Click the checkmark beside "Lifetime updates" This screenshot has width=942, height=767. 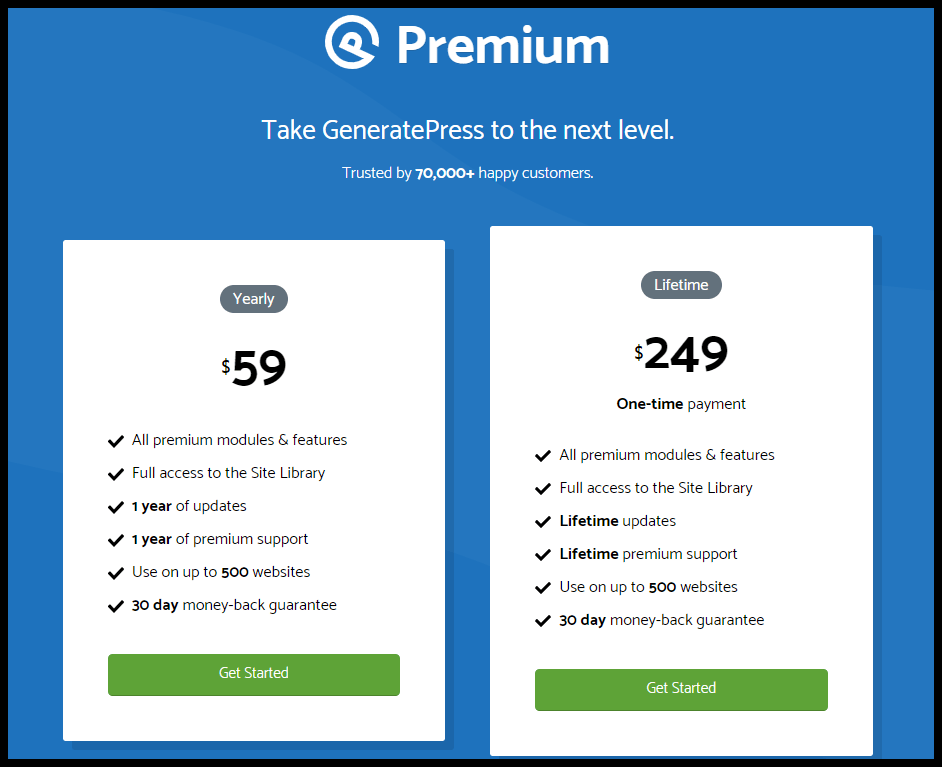click(x=543, y=521)
